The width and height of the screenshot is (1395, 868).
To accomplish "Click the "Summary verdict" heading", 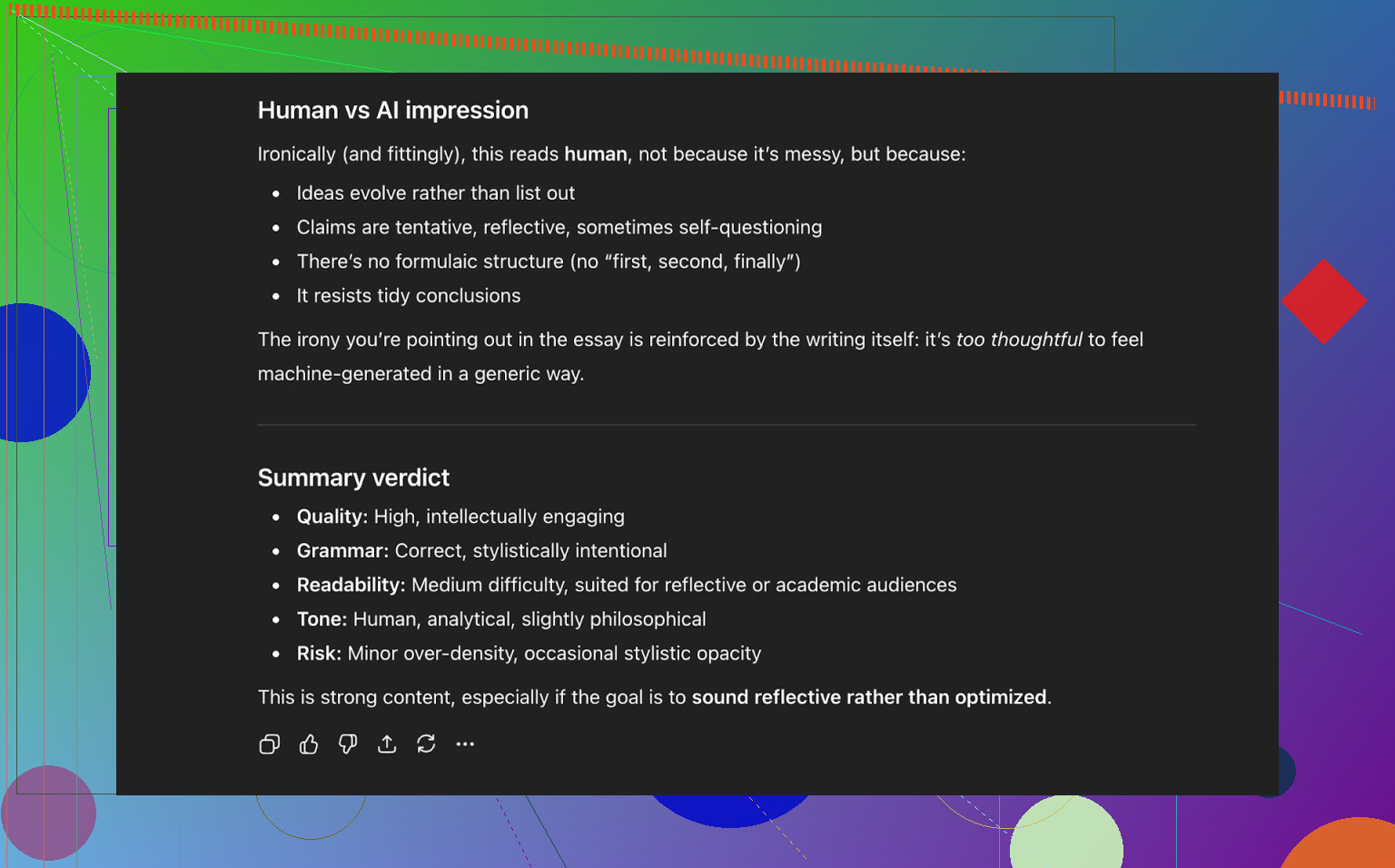I will [x=353, y=478].
